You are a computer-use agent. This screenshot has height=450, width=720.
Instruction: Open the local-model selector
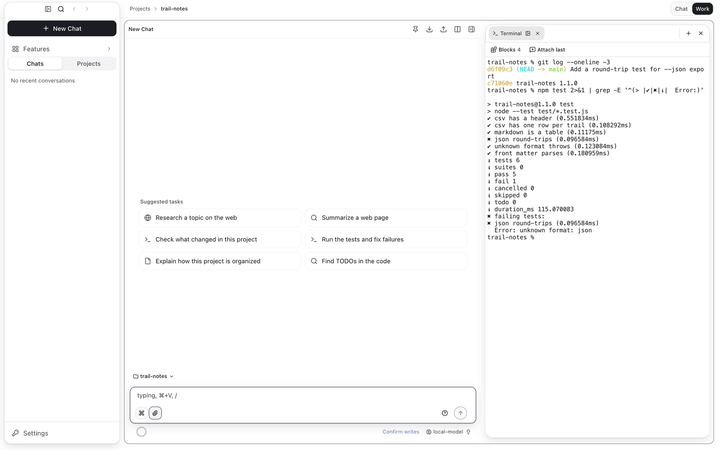444,432
